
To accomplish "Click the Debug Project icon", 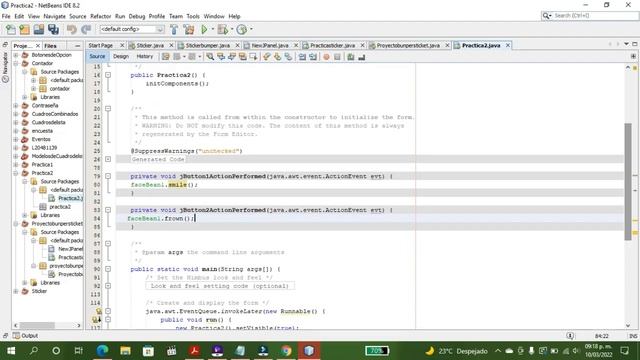I will [222, 29].
